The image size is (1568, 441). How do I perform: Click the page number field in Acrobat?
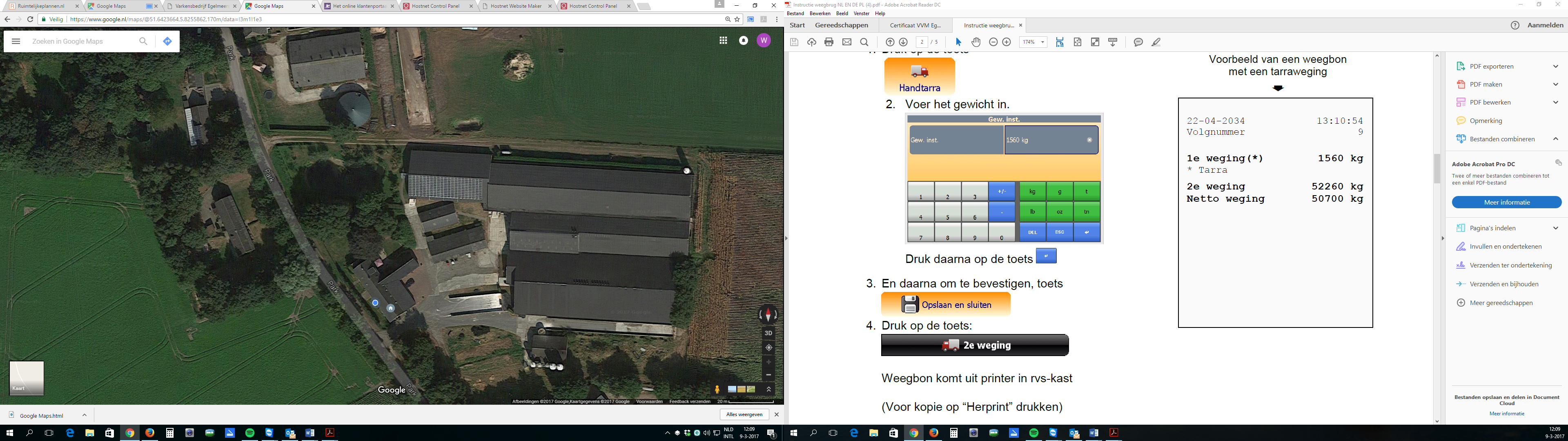pyautogui.click(x=922, y=42)
